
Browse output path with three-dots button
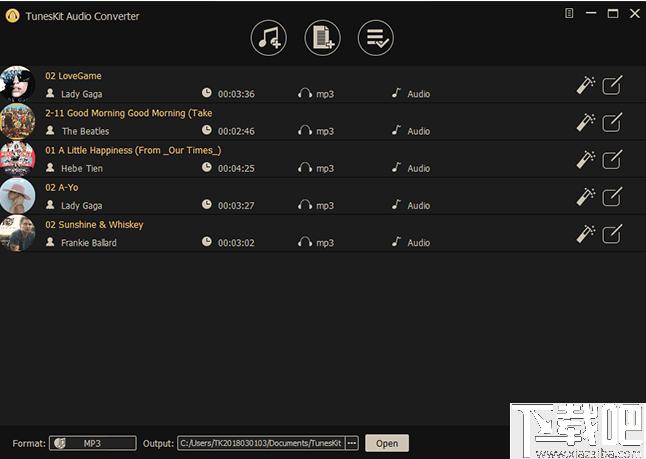352,443
